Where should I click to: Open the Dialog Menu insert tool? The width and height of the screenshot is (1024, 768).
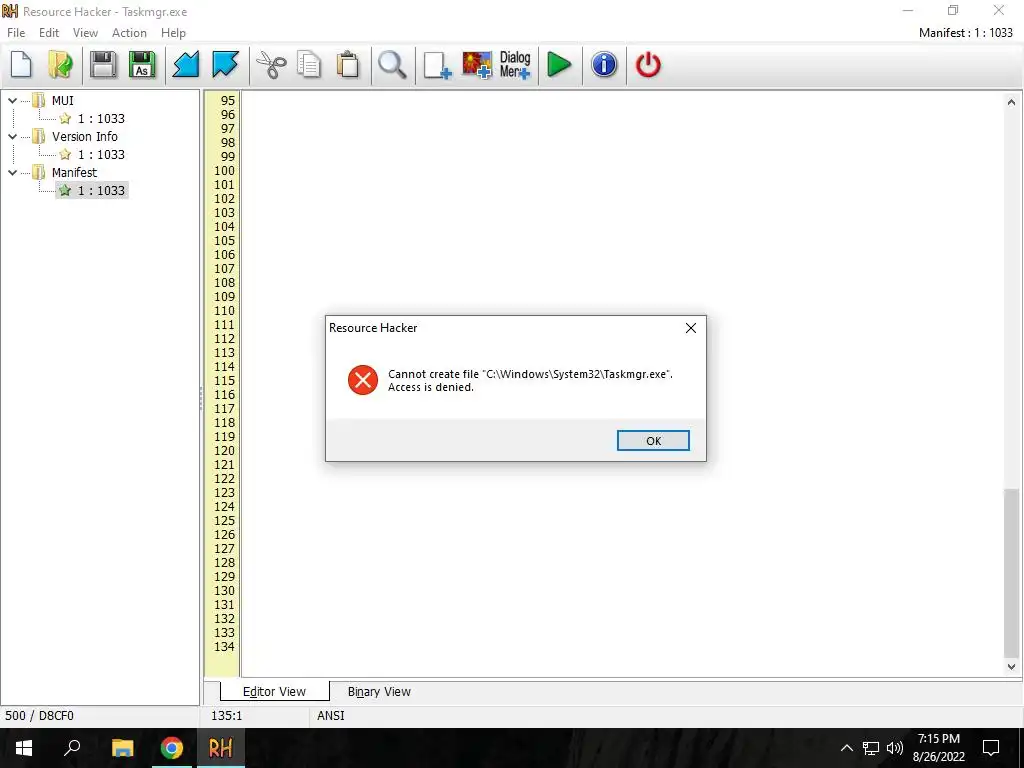(515, 65)
